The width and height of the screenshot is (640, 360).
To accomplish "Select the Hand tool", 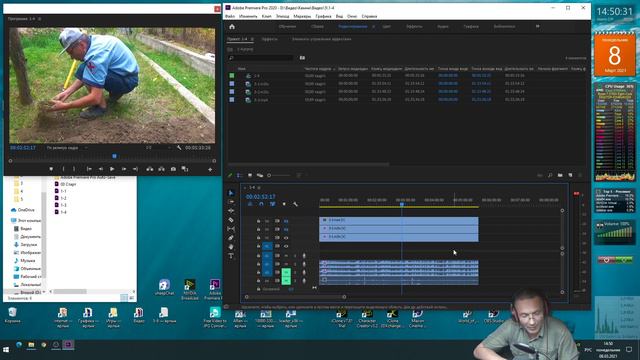I will [x=231, y=247].
